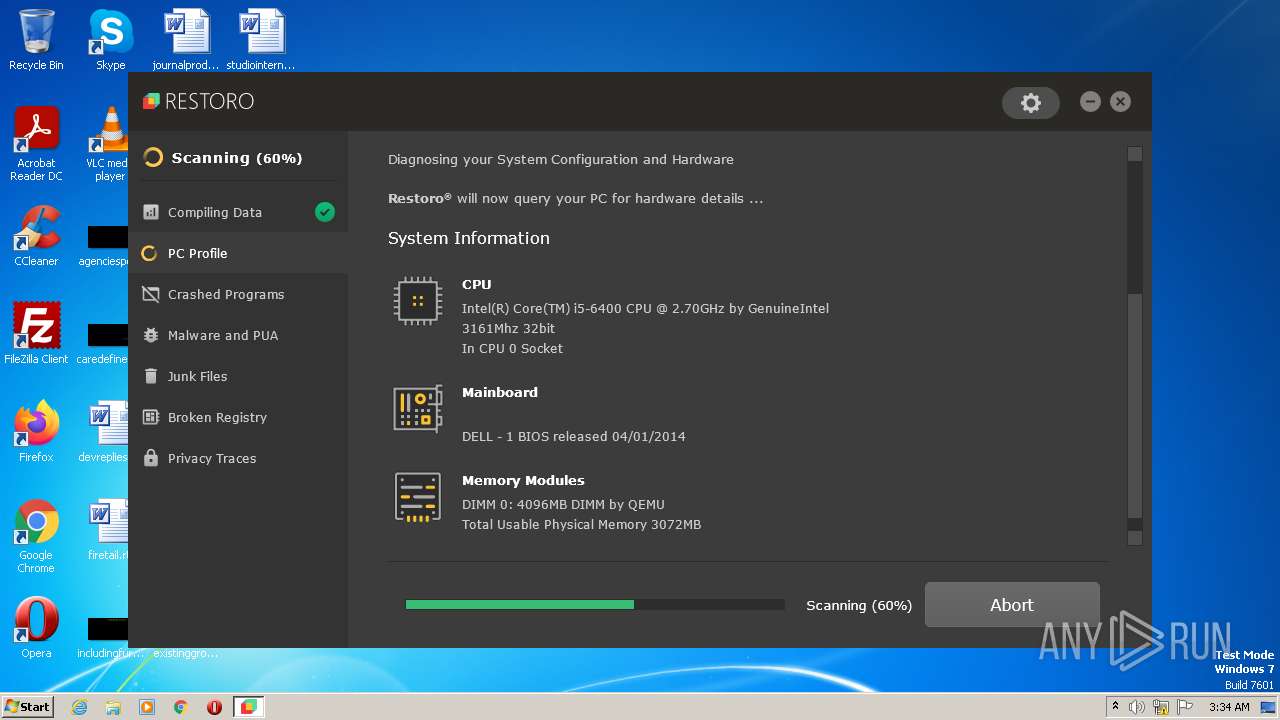Click the taskbar clock 3:34 AM
The image size is (1280, 720).
coord(1229,707)
